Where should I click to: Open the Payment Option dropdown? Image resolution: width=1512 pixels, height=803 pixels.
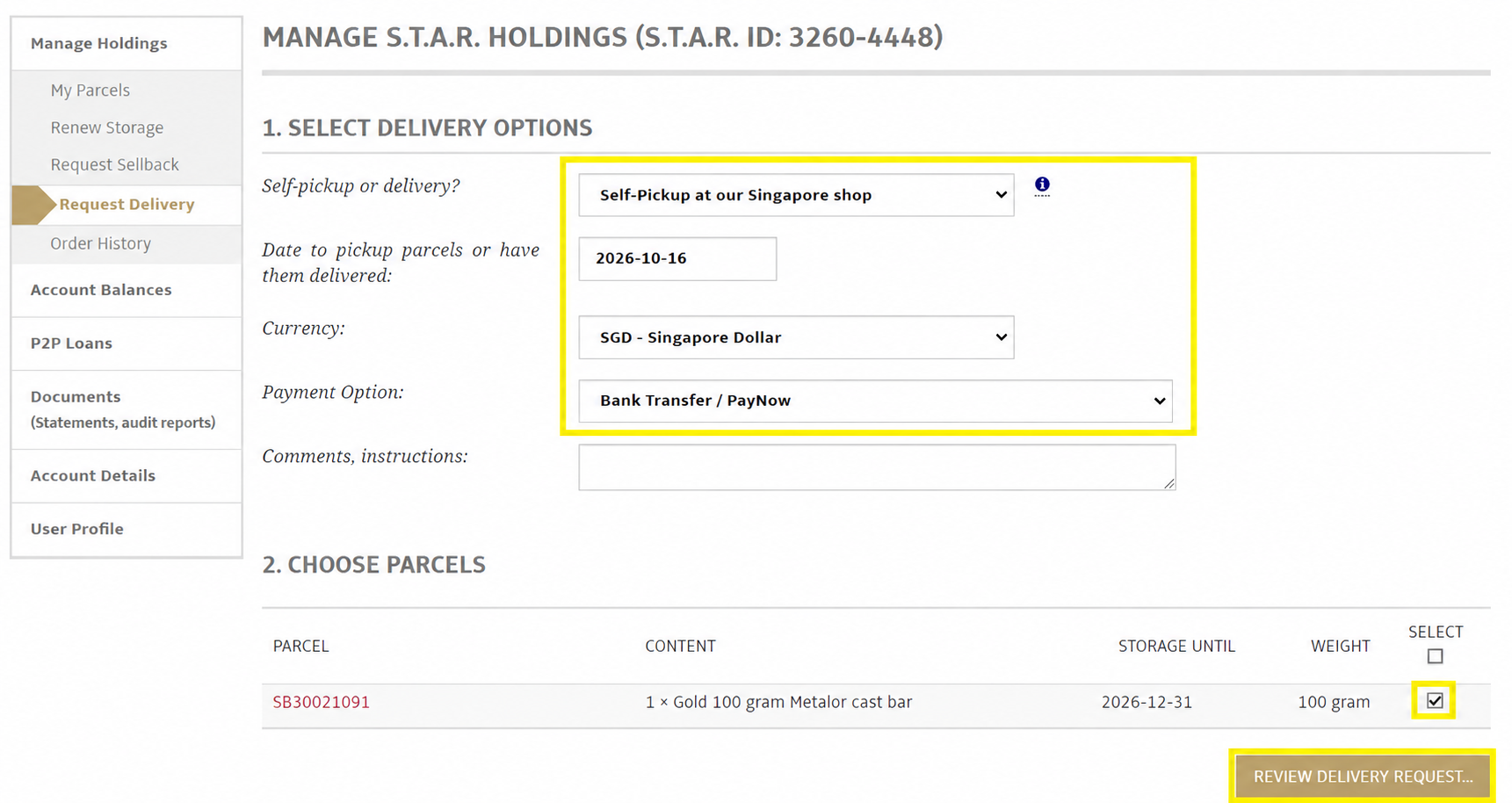(875, 401)
